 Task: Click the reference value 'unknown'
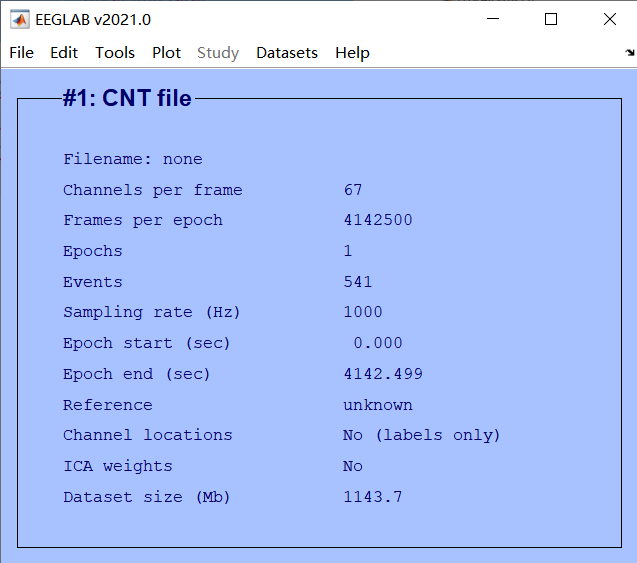coord(378,405)
